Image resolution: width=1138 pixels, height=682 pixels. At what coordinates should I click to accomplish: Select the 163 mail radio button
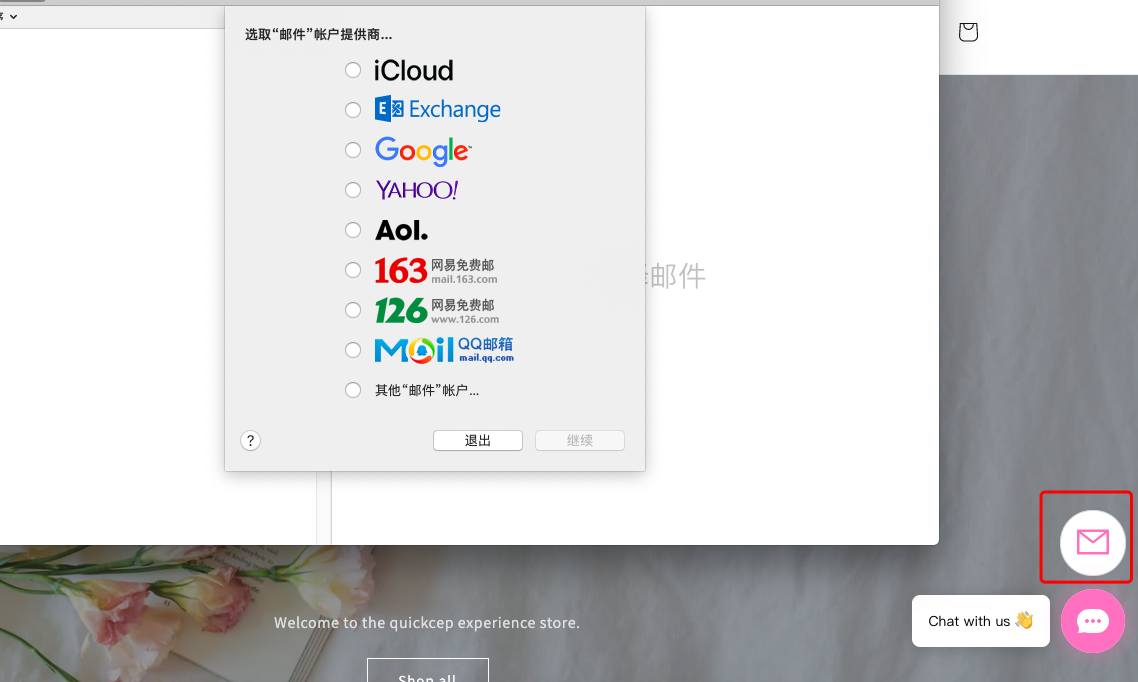353,270
